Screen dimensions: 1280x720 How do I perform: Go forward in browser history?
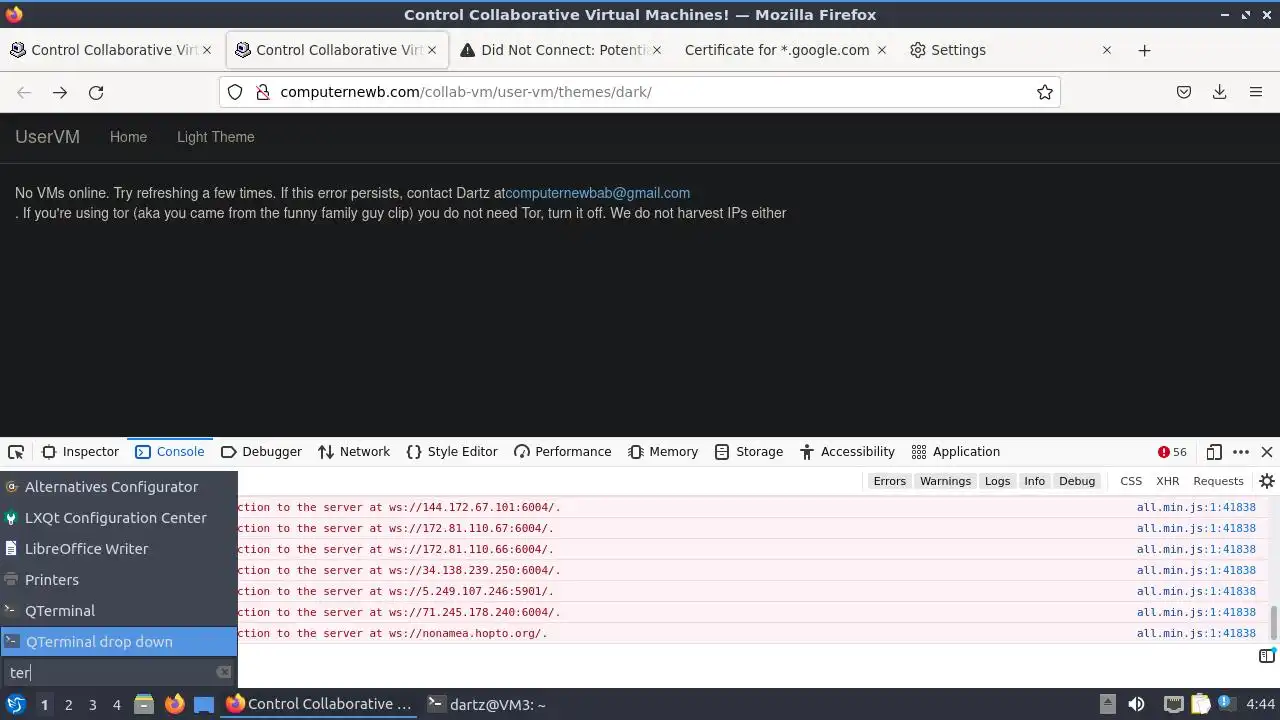[x=60, y=92]
